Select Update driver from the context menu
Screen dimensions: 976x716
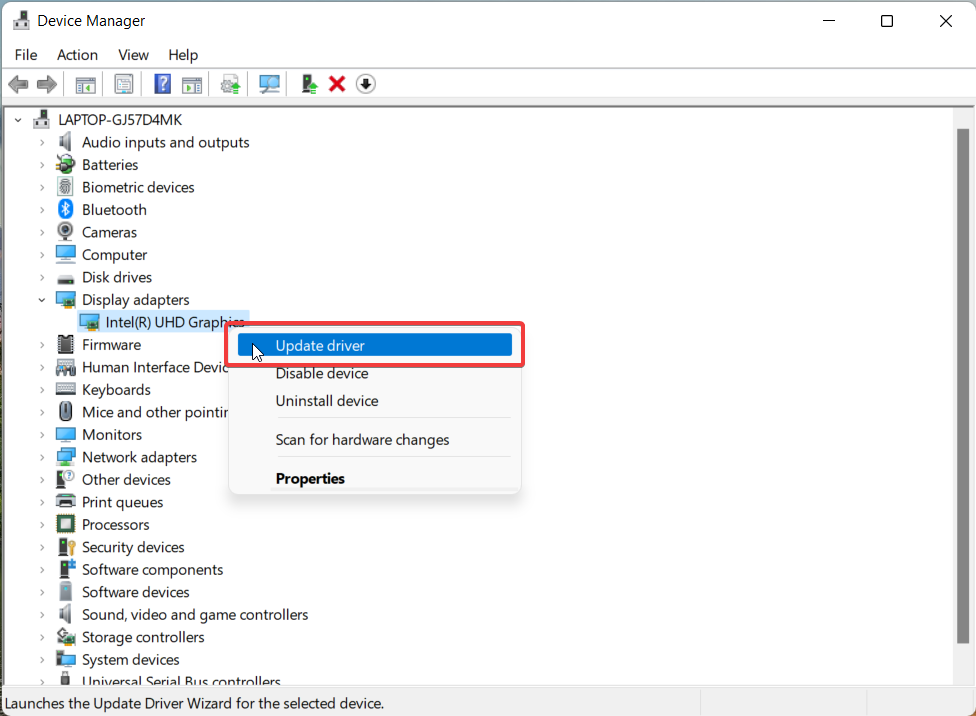[x=322, y=344]
